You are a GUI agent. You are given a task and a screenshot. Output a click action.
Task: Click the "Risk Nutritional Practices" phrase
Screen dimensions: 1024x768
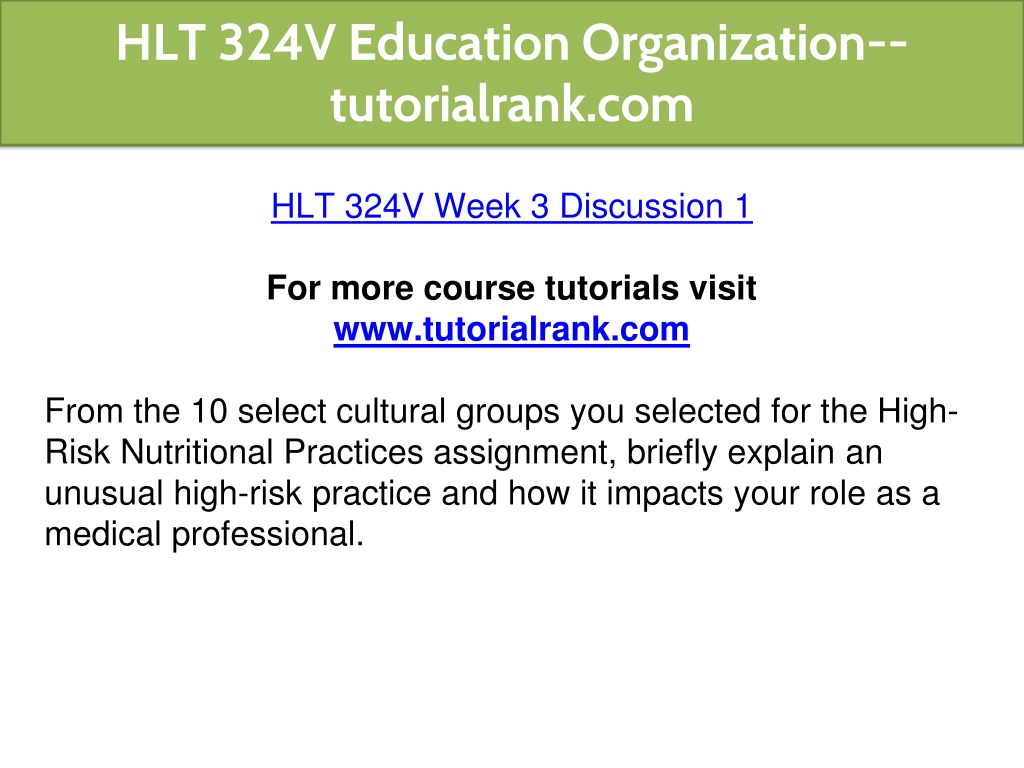pyautogui.click(x=234, y=453)
